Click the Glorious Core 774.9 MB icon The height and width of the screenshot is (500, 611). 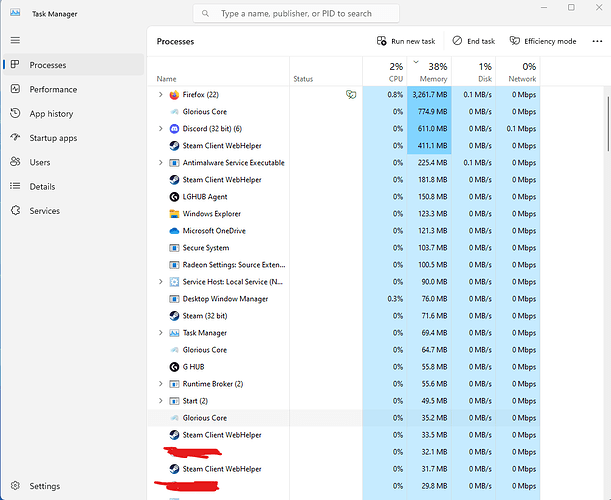pyautogui.click(x=174, y=112)
